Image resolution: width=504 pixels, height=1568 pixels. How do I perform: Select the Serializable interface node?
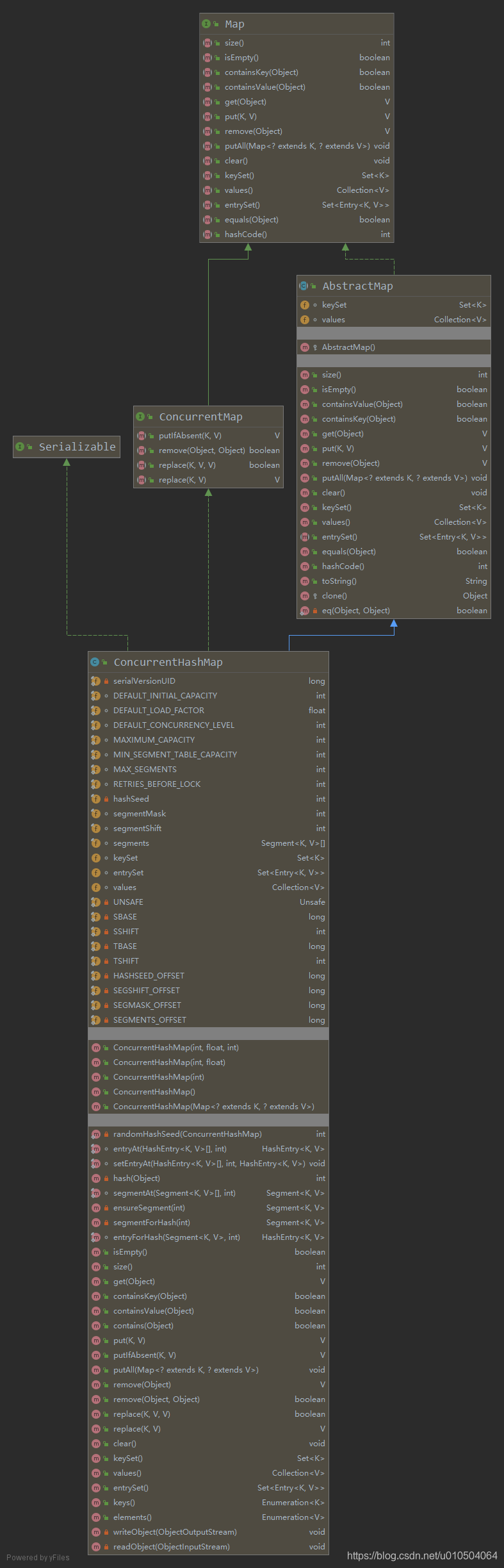pyautogui.click(x=67, y=447)
